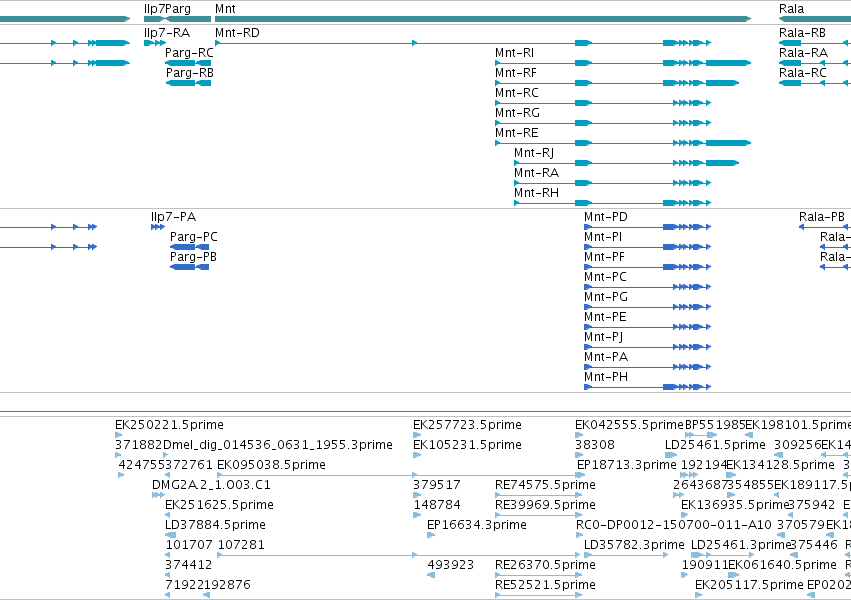Select EST EK134128.5prime
This screenshot has height=600, width=851.
(x=780, y=465)
